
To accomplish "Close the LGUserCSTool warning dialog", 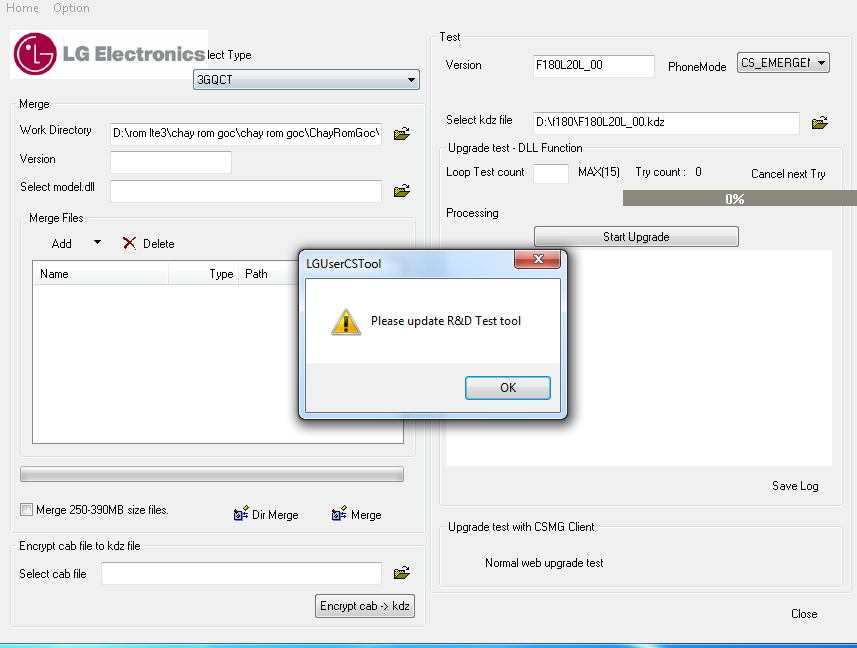I will [x=538, y=259].
